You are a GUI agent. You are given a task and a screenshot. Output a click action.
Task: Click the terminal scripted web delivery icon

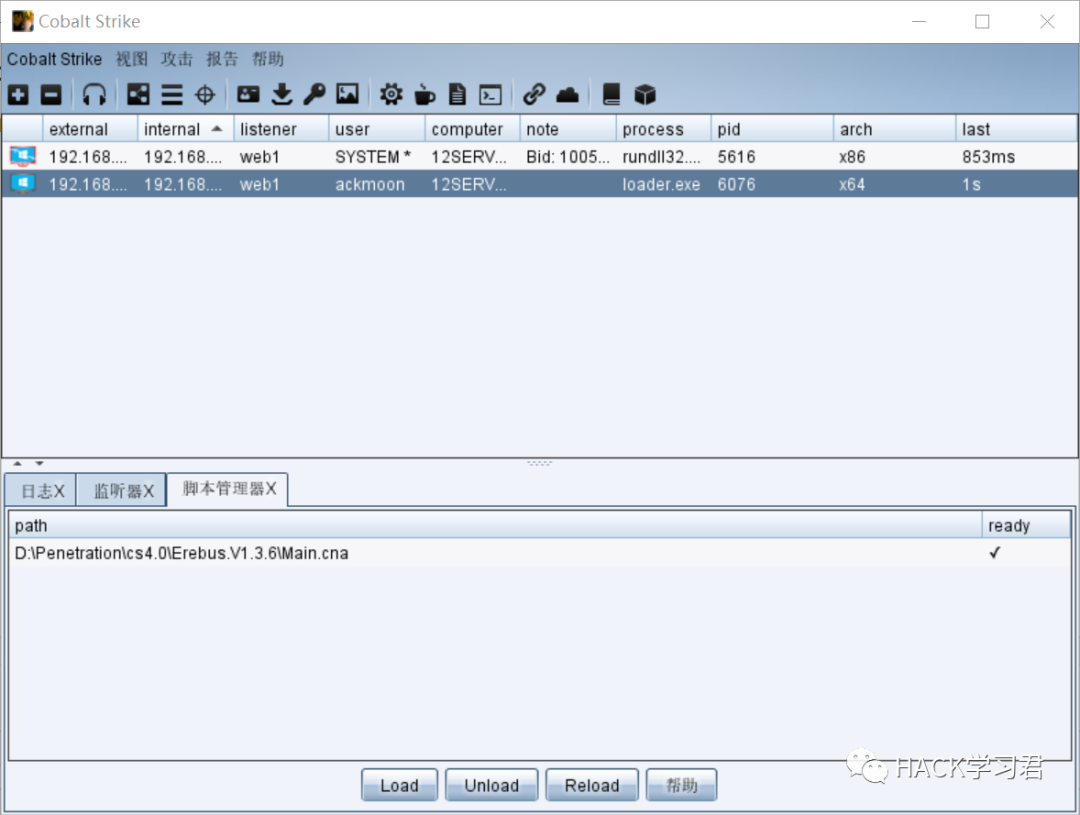(490, 94)
